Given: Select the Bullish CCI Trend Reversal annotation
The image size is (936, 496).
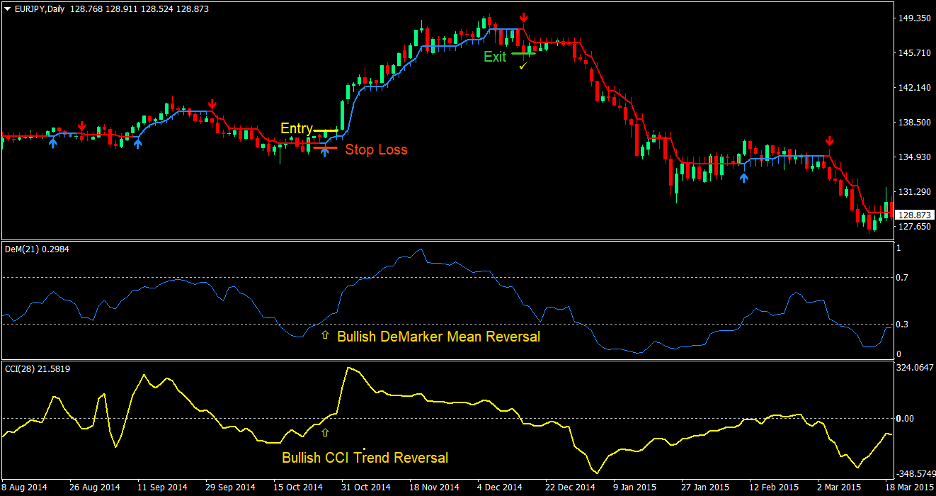Looking at the screenshot, I should point(364,458).
